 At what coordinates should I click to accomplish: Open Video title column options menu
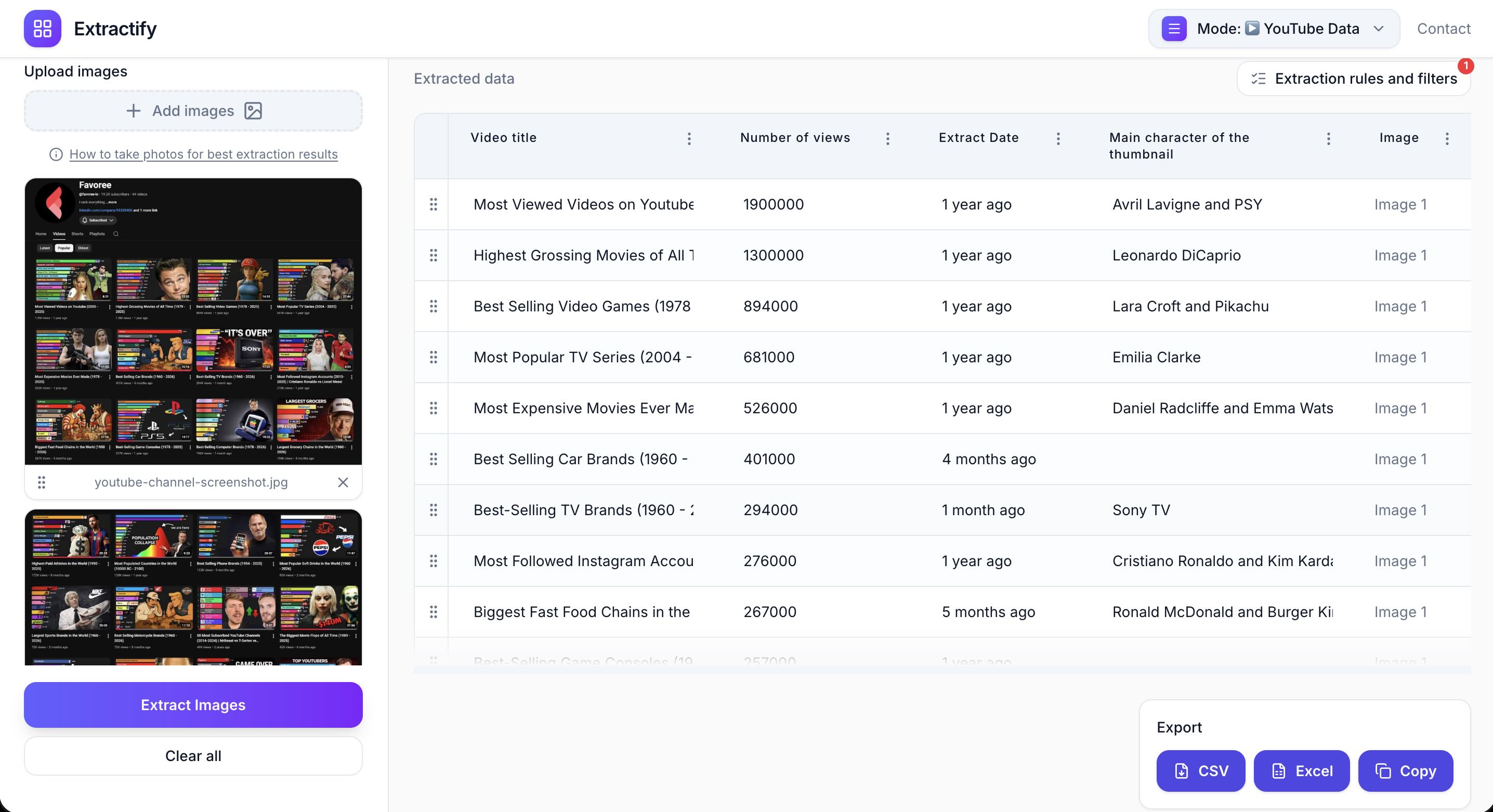pos(689,138)
